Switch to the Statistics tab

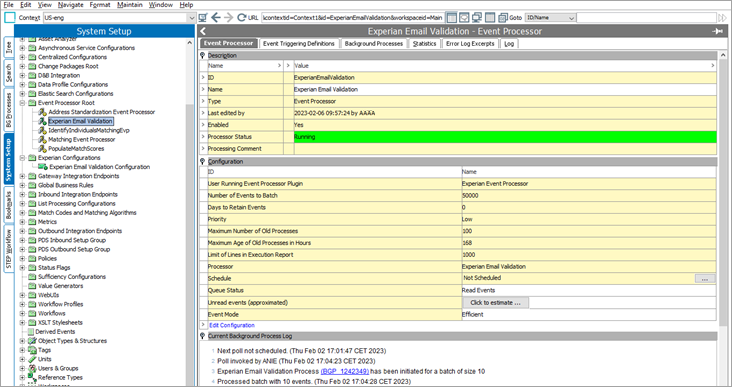coord(424,43)
